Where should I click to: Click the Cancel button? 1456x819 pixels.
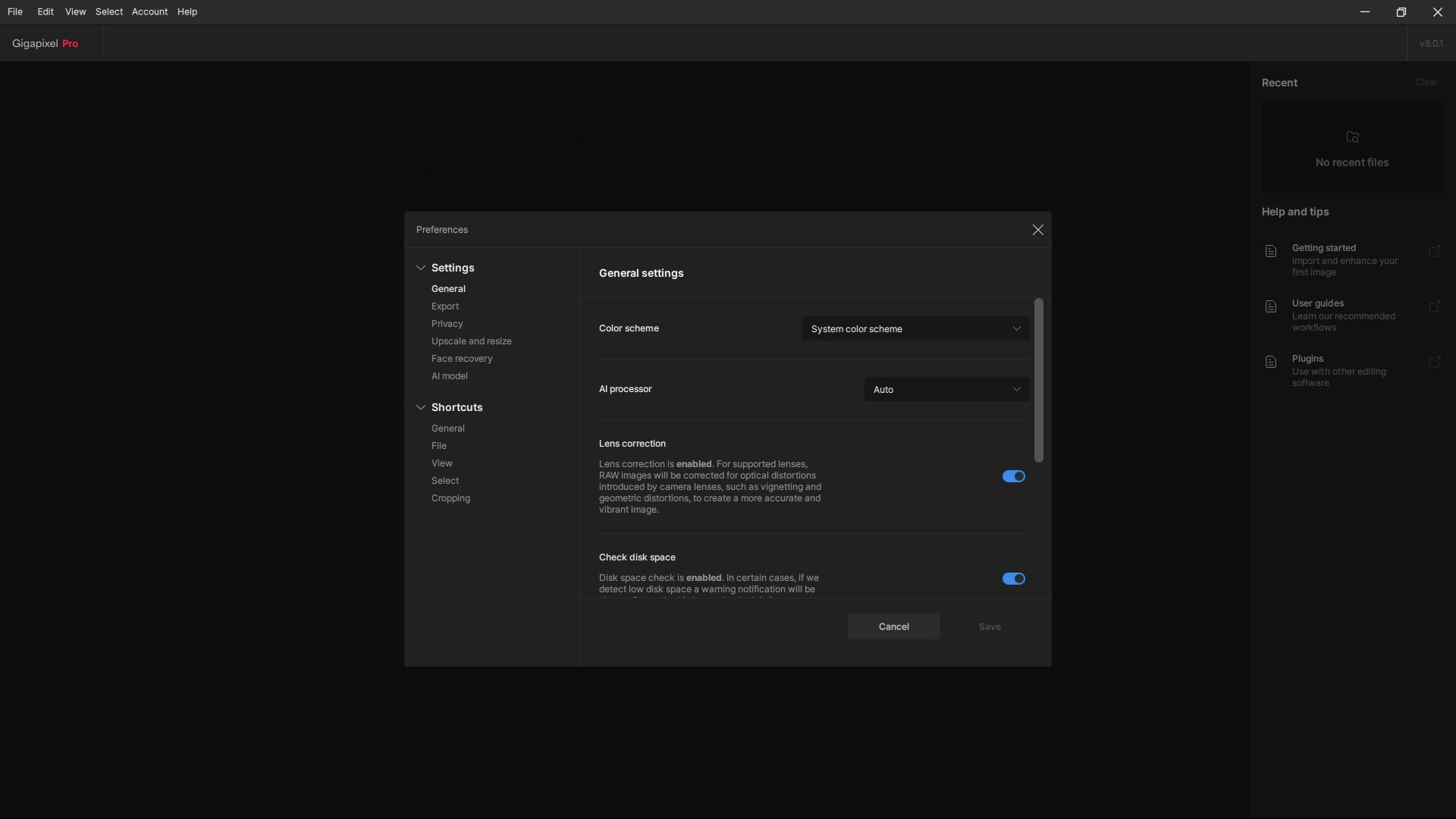(x=893, y=626)
